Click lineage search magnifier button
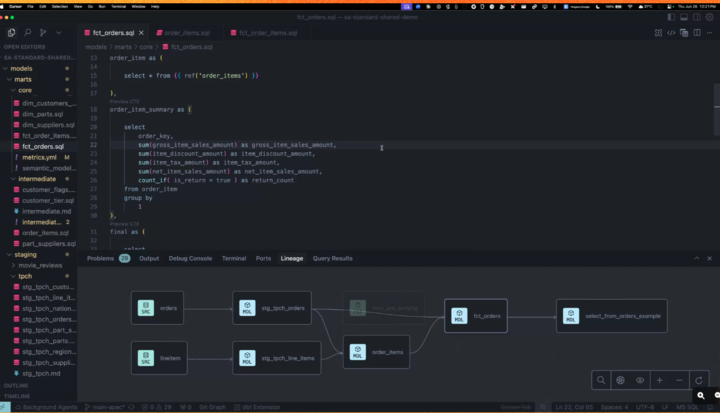 pos(601,380)
